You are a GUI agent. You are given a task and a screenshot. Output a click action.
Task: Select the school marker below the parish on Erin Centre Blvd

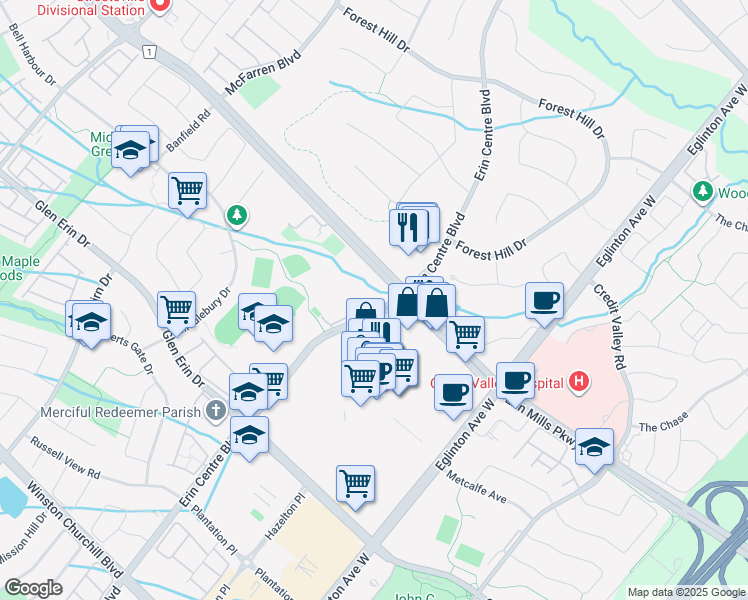point(249,436)
